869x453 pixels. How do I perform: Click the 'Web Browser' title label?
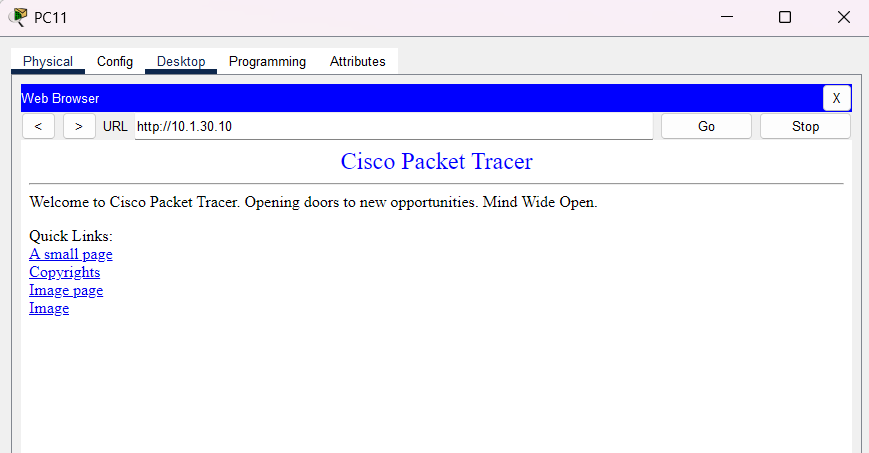tap(60, 99)
